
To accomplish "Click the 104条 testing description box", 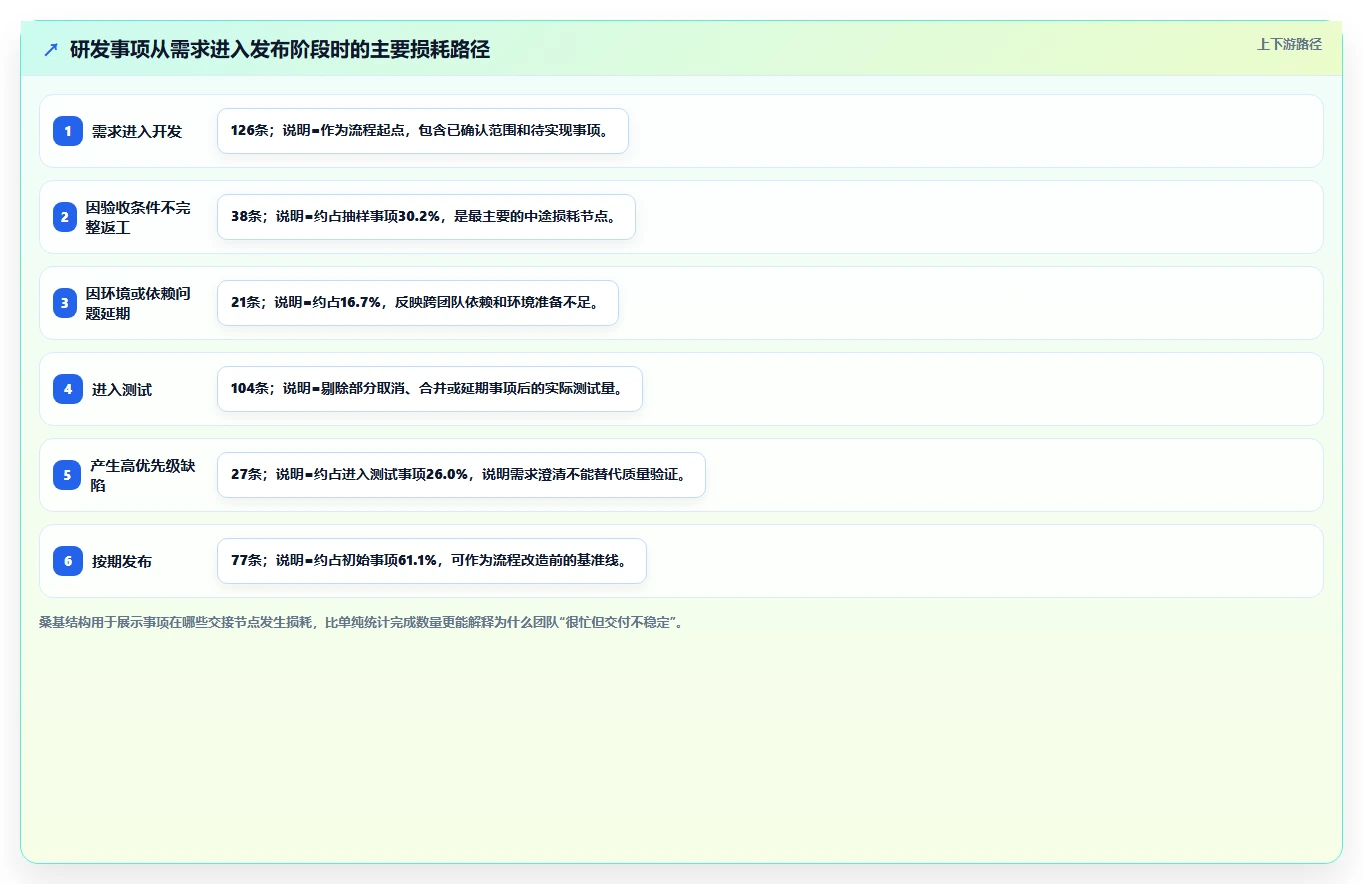I will (x=430, y=389).
